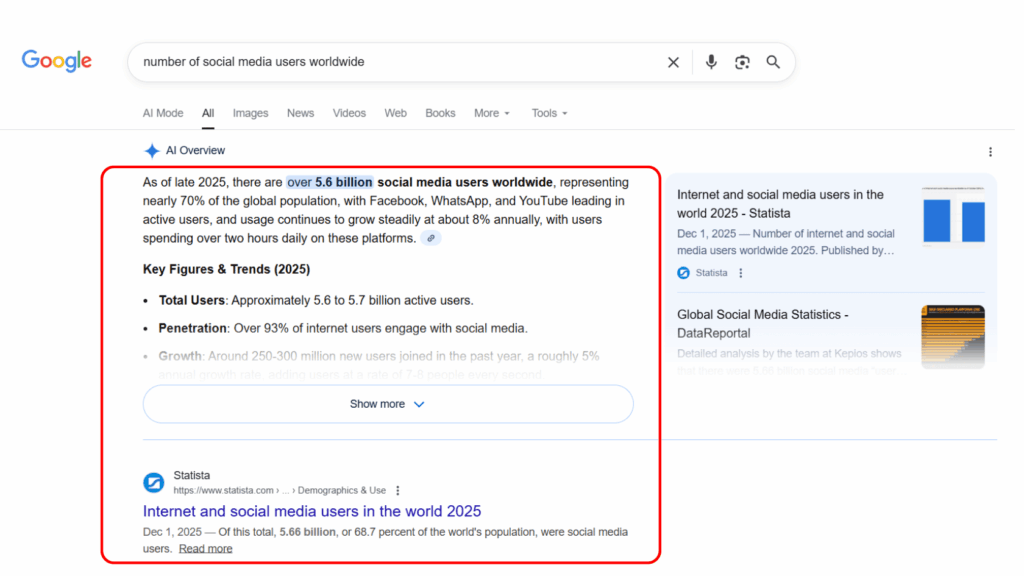Click the Read more link

point(206,549)
